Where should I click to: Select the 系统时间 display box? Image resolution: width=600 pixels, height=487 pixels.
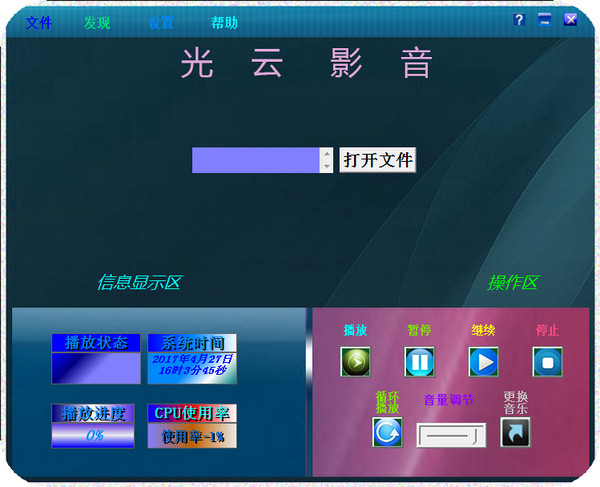[x=192, y=364]
